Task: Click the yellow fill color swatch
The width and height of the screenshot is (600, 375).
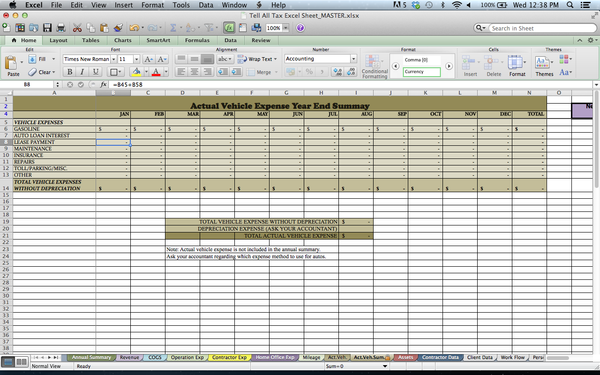Action: [136, 72]
